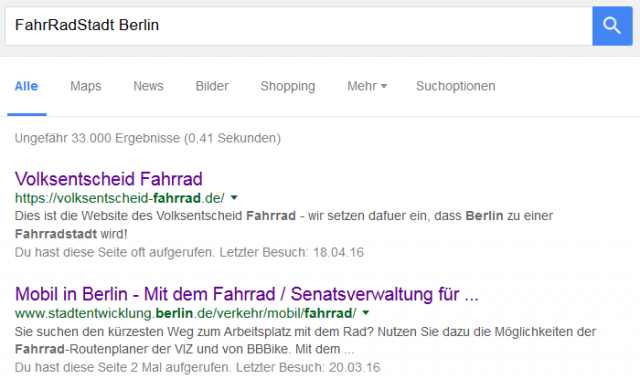Viewport: 640px width, 379px height.
Task: Click the stadtentwicklung.berlin.de green URL
Action: (185, 313)
